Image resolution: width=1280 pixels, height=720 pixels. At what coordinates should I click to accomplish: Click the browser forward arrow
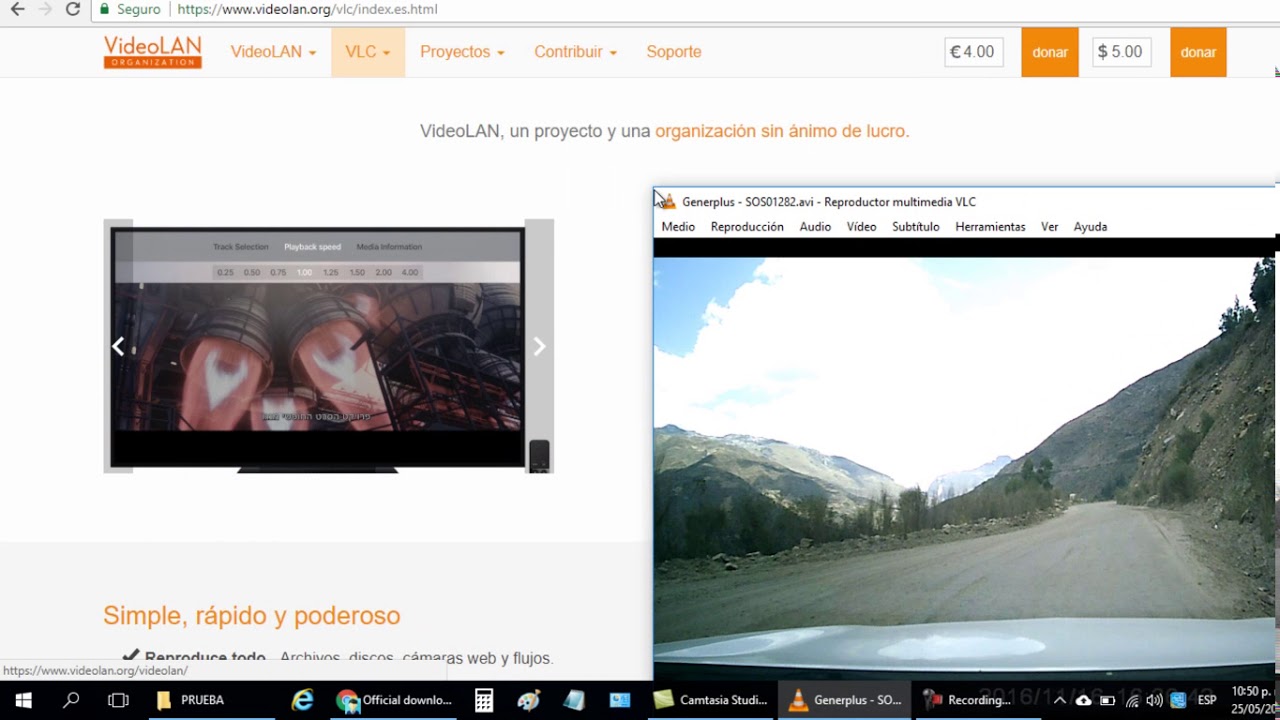[x=44, y=9]
